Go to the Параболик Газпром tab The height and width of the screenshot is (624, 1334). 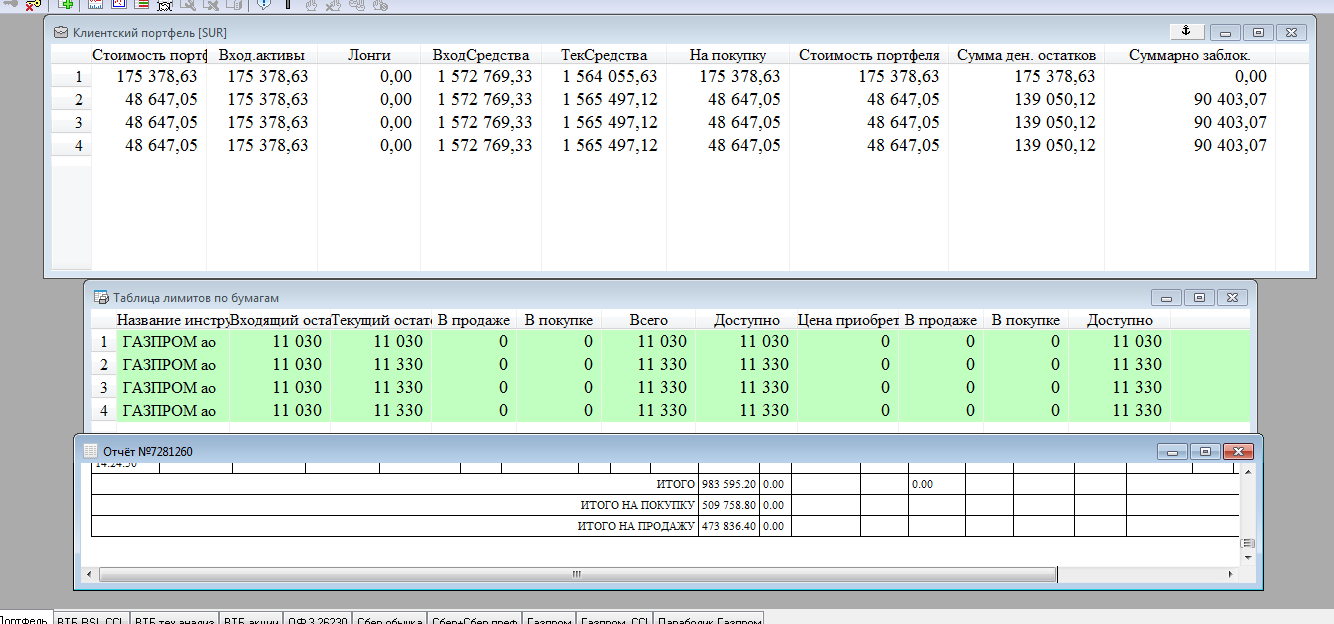(x=708, y=619)
